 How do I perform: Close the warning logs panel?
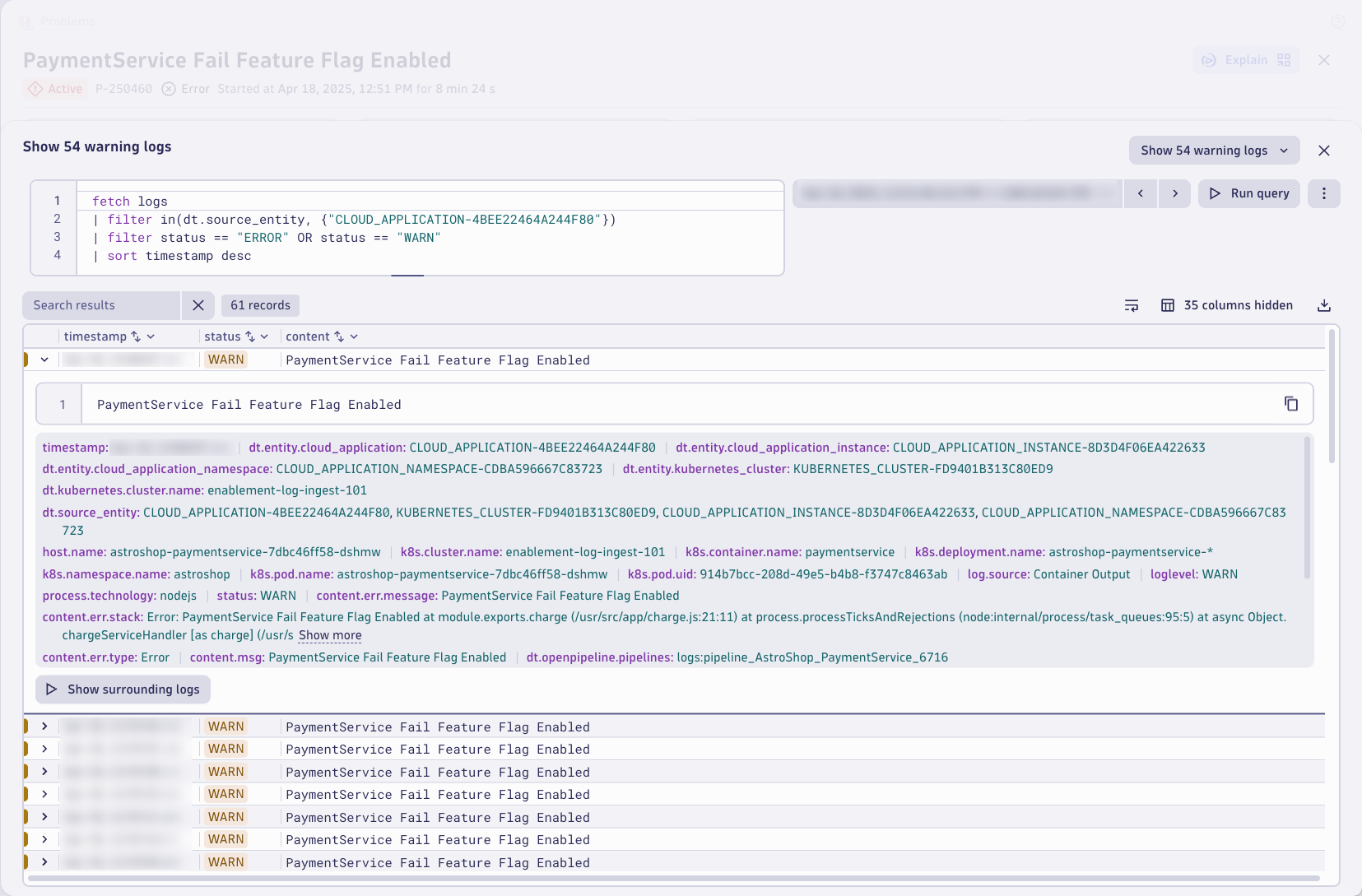coord(1323,151)
